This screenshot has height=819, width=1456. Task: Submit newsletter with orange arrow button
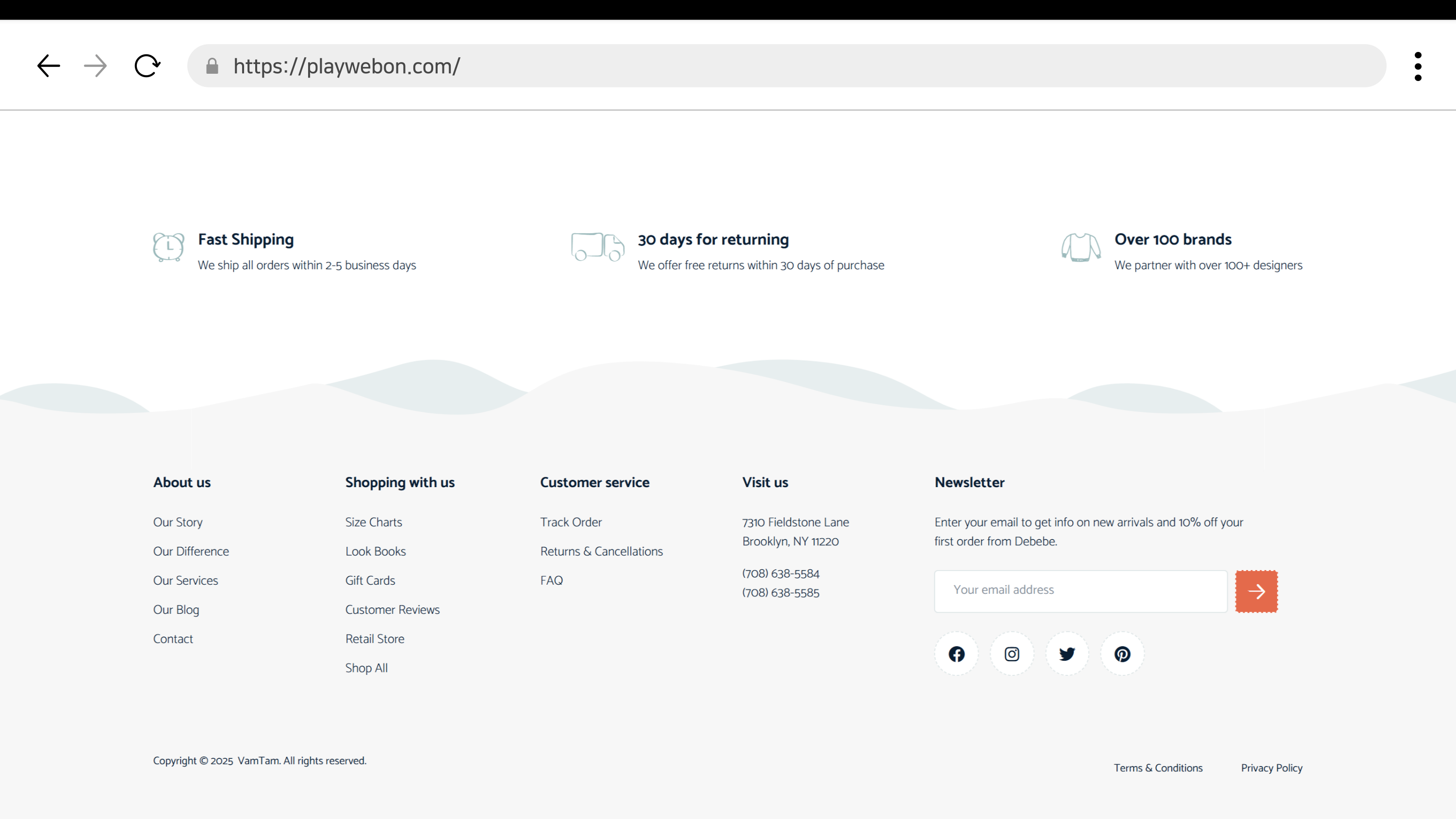coord(1256,591)
